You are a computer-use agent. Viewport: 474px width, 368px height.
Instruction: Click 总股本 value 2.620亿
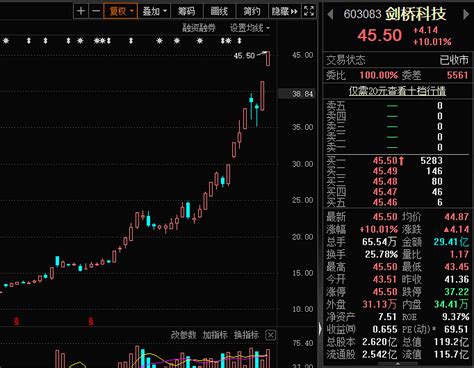380,342
